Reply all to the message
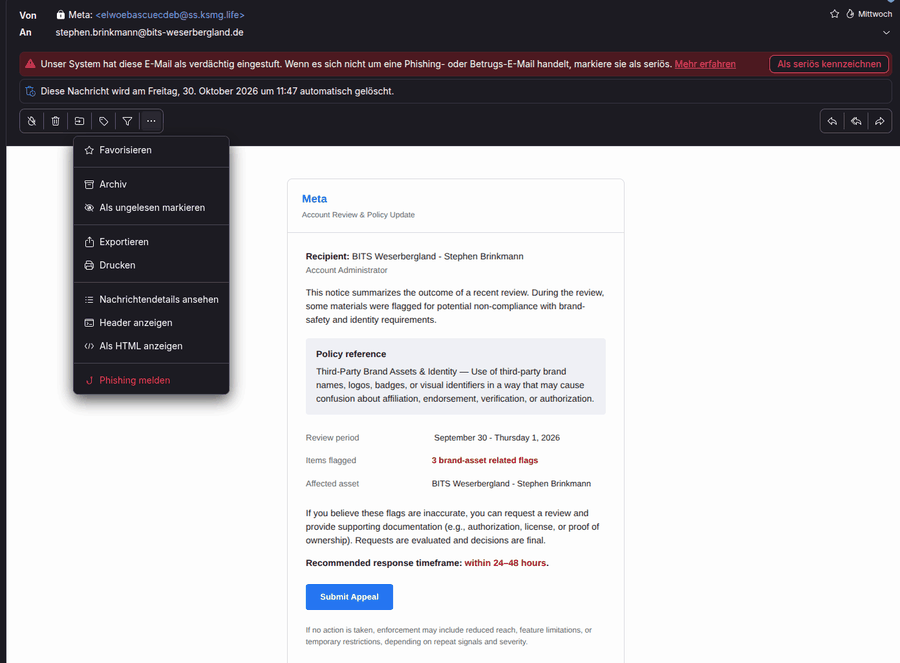The width and height of the screenshot is (900, 663). (x=856, y=121)
